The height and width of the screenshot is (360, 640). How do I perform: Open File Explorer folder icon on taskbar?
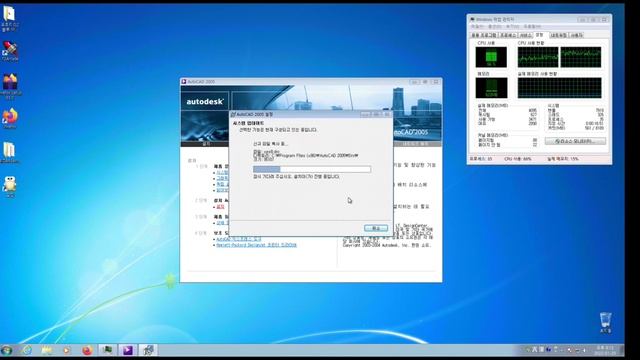(47, 350)
